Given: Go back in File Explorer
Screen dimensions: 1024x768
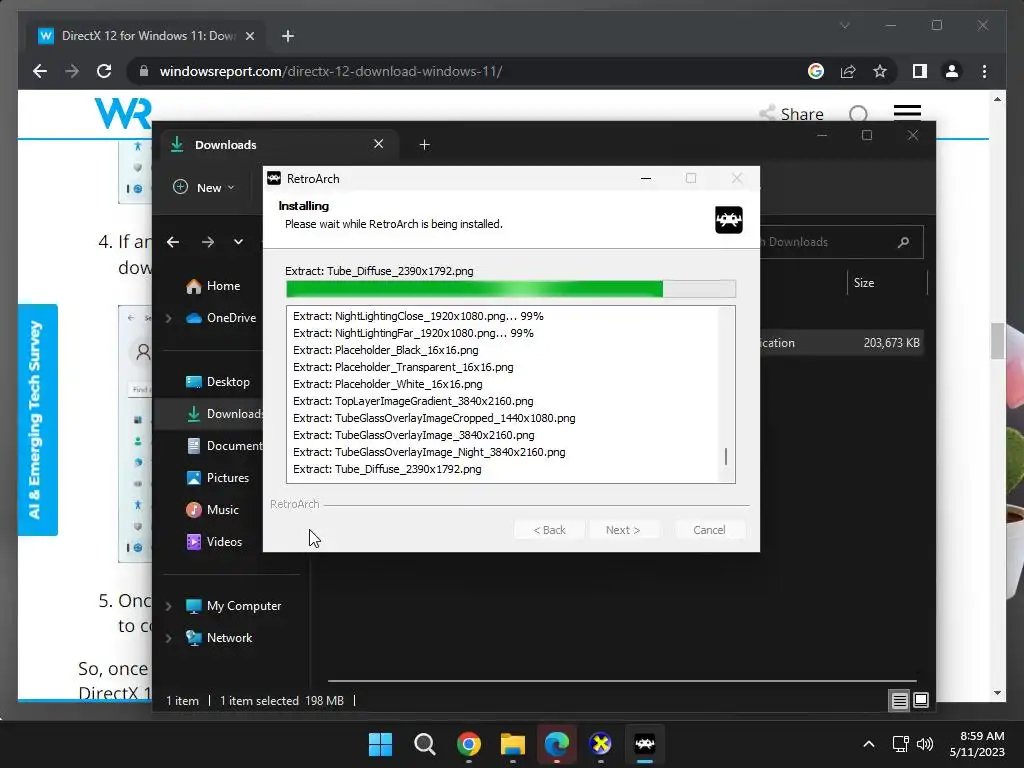Looking at the screenshot, I should (173, 242).
